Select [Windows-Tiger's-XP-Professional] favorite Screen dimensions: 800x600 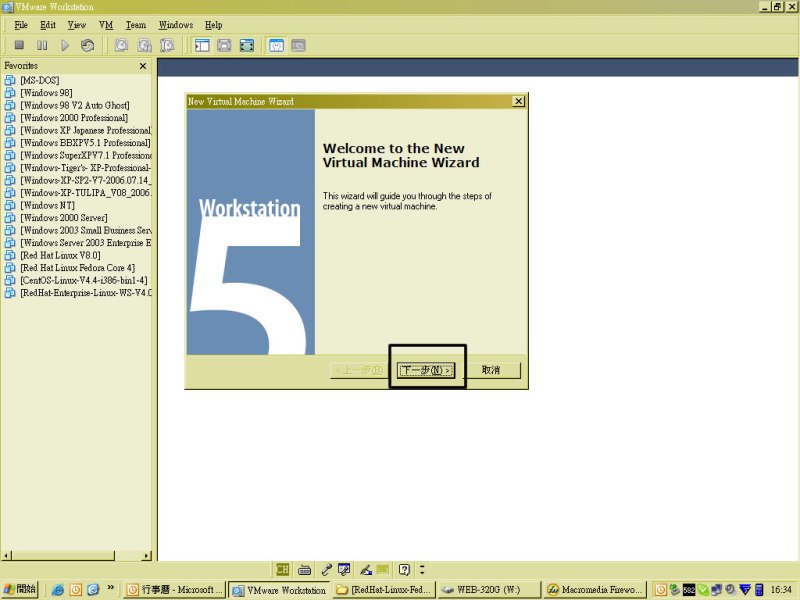pyautogui.click(x=85, y=168)
